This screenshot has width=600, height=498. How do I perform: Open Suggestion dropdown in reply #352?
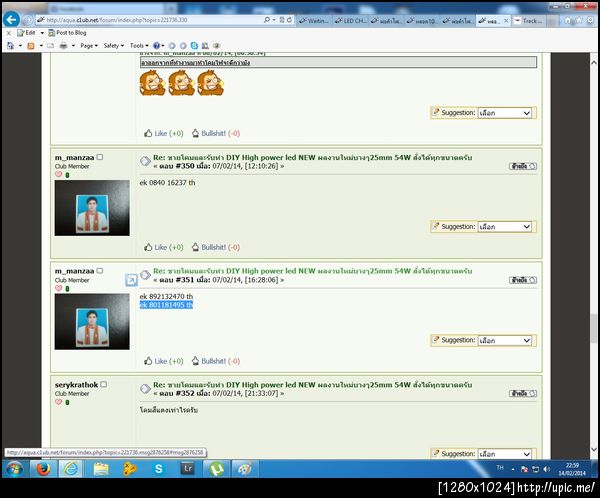tap(505, 454)
